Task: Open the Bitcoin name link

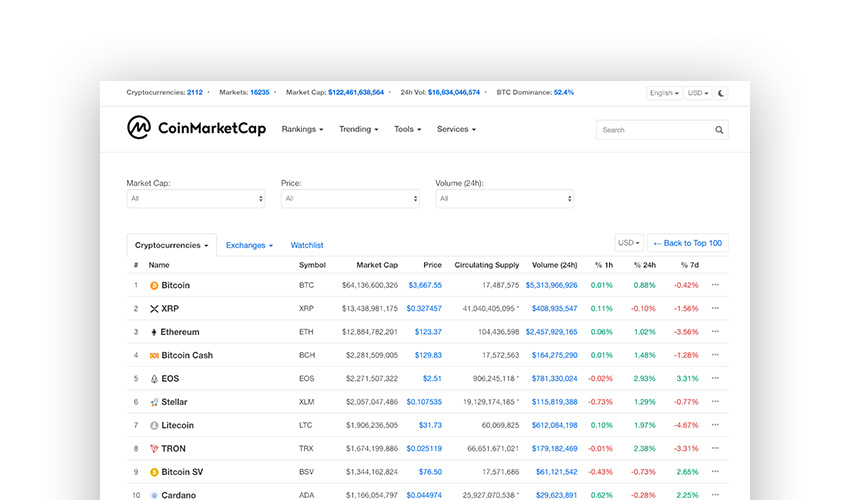Action: pyautogui.click(x=176, y=285)
